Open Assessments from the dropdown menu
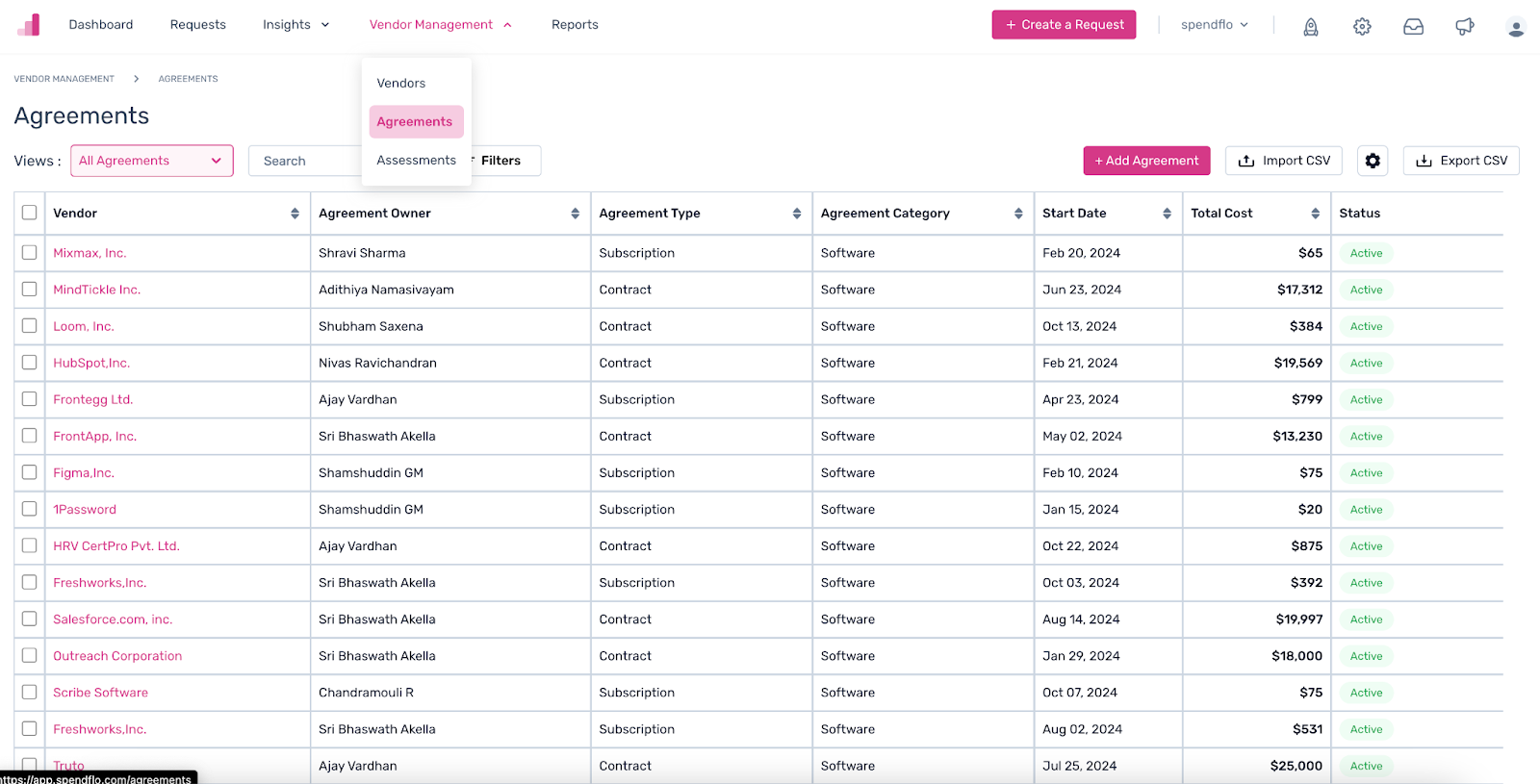1540x784 pixels. [x=417, y=161]
